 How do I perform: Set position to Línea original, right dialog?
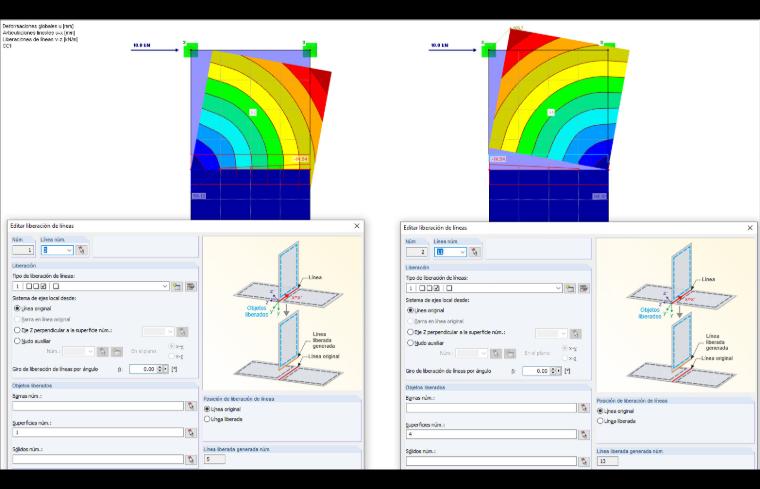(x=600, y=411)
